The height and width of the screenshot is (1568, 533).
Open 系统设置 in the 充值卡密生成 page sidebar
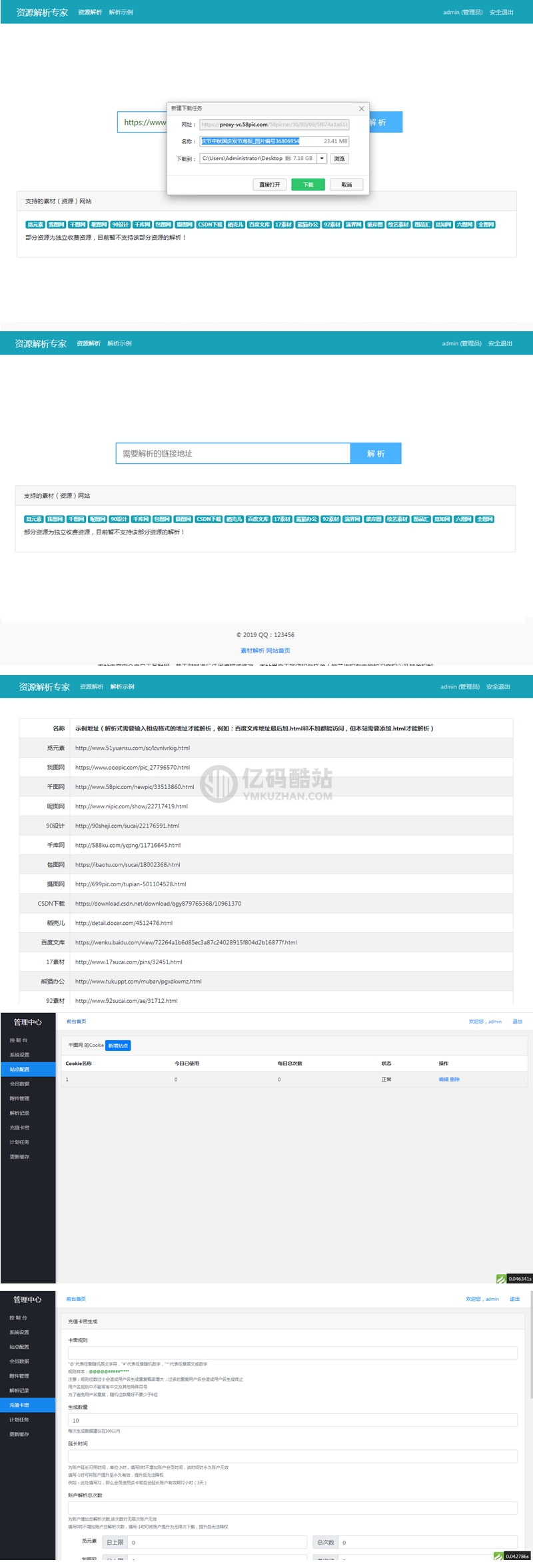tap(19, 1332)
